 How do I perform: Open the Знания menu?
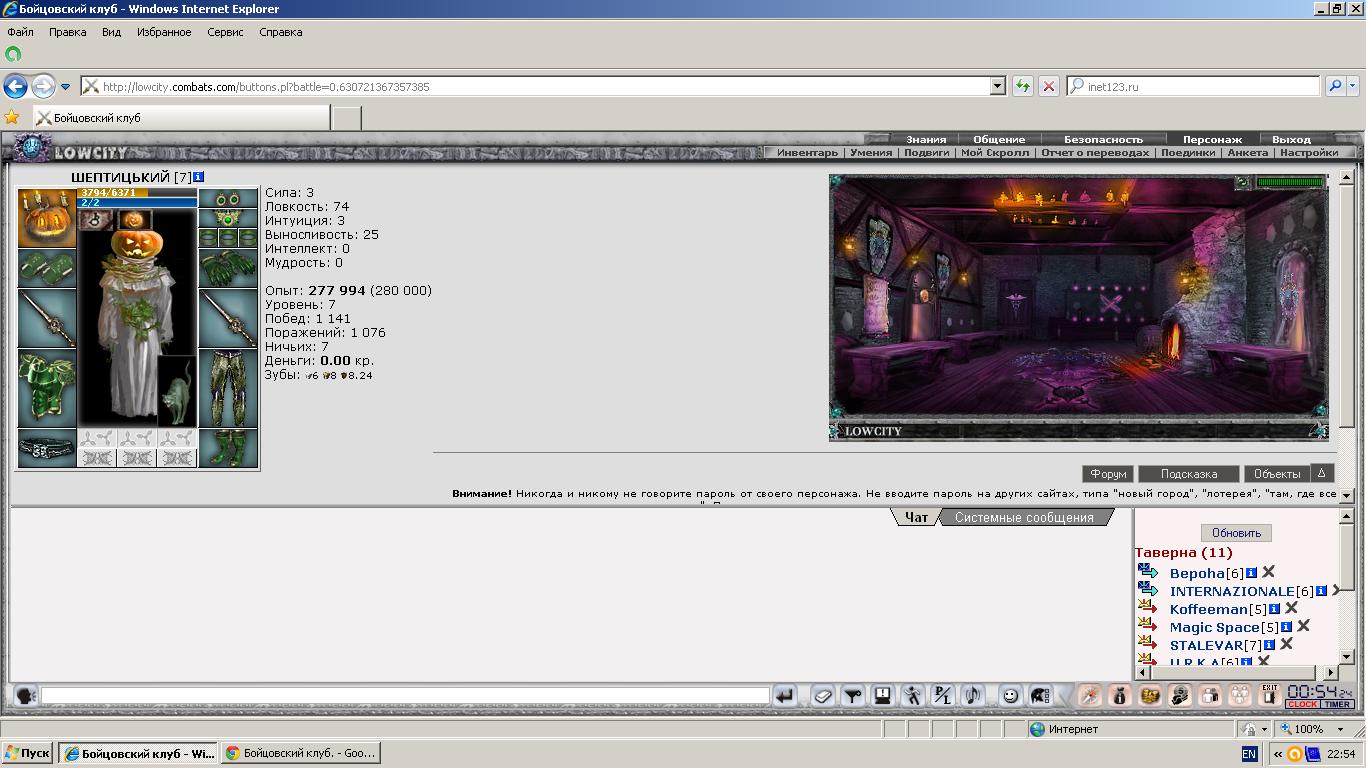926,139
